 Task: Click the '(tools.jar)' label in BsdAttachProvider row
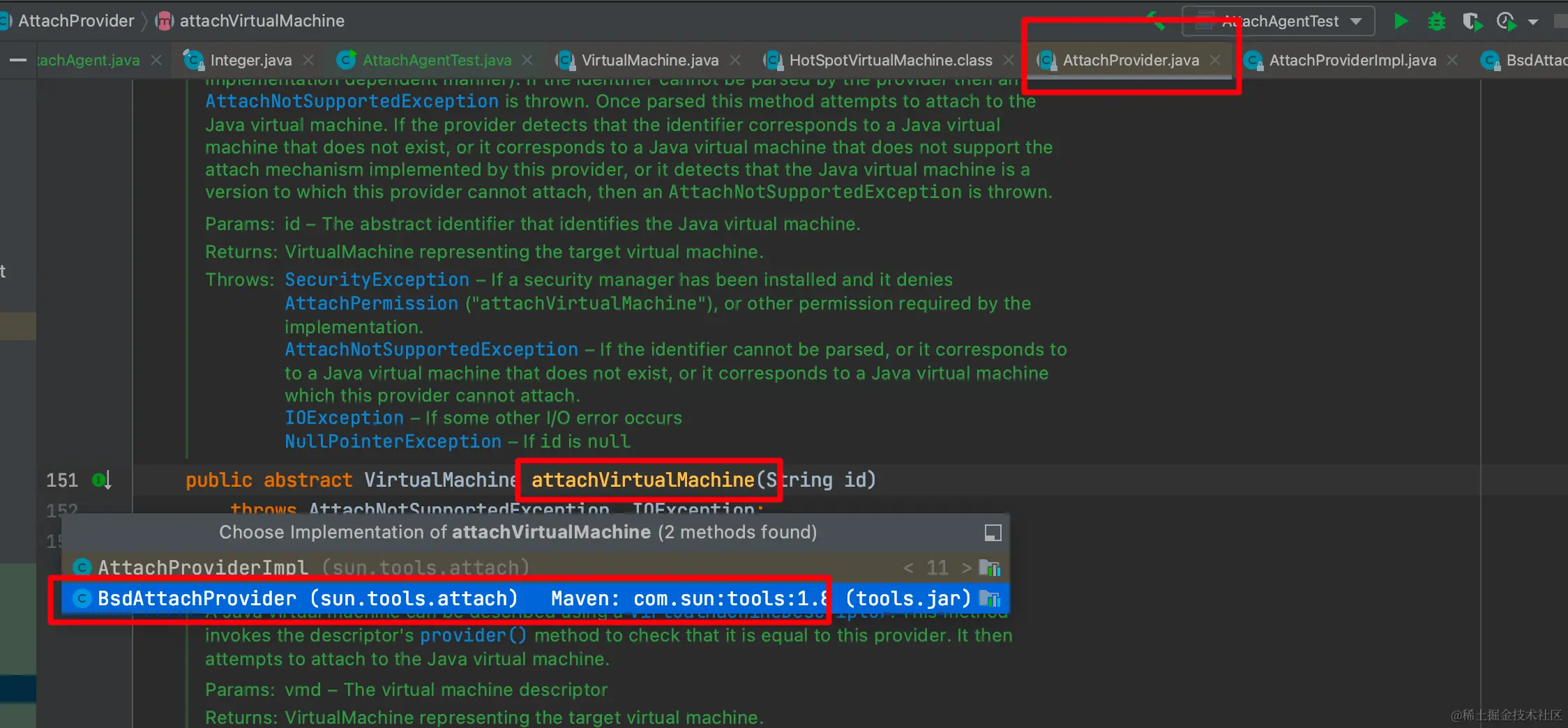pyautogui.click(x=908, y=598)
